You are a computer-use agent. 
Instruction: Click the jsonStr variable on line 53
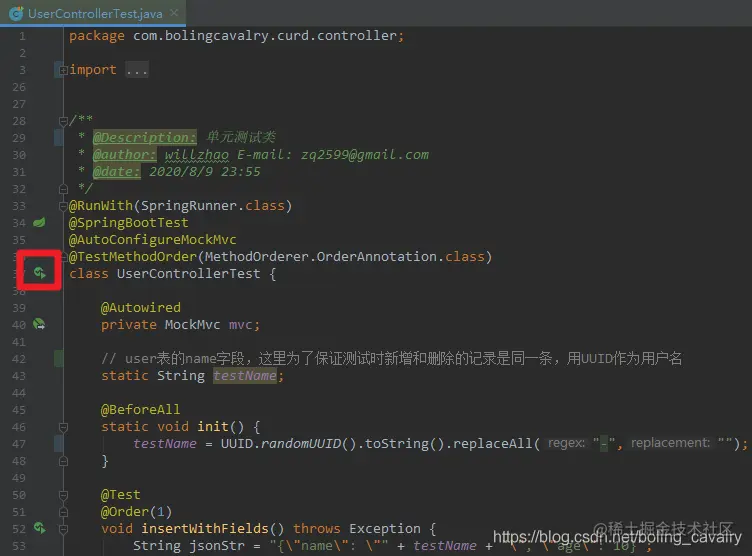coord(216,546)
